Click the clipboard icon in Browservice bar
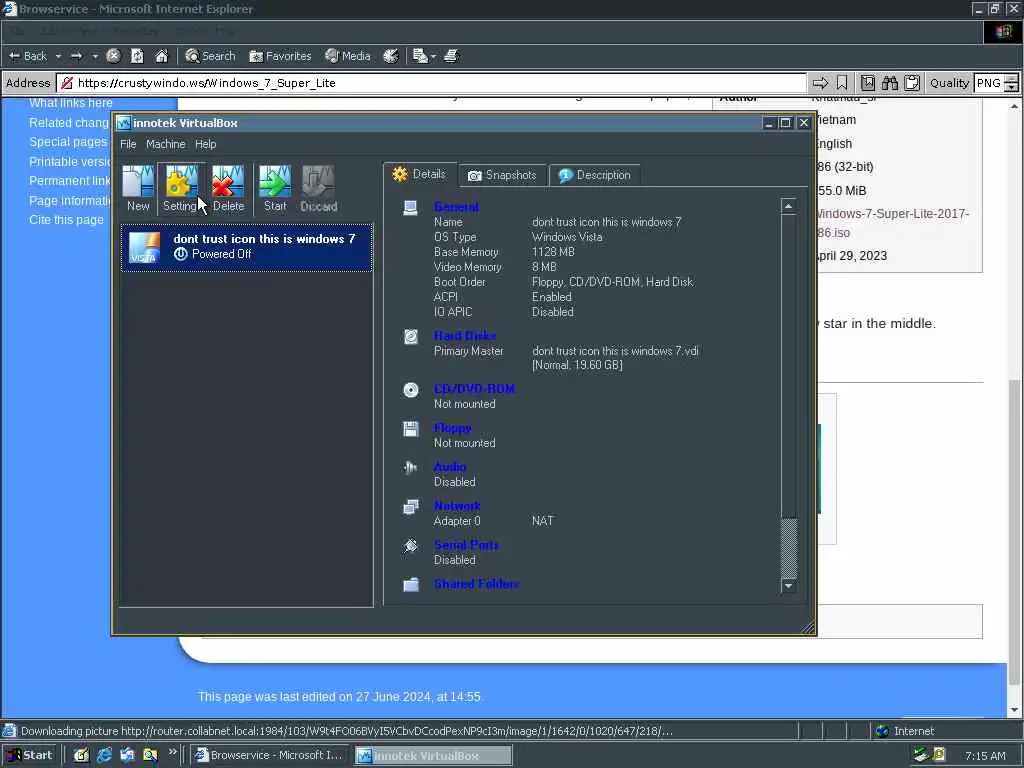This screenshot has width=1024, height=768. (912, 83)
